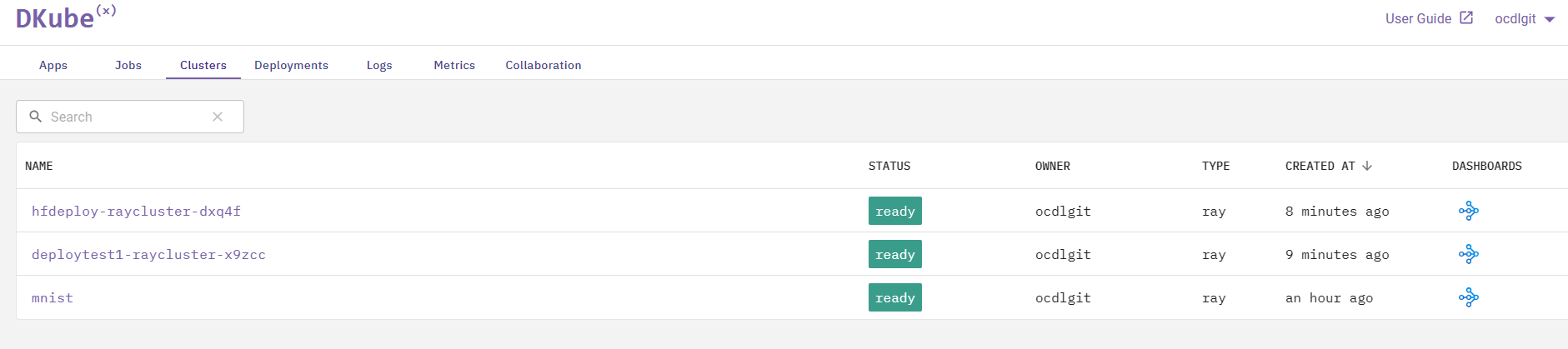
Task: Open dashboard icon for hfdeploy-raycluster-dxq4f
Action: (x=1468, y=211)
